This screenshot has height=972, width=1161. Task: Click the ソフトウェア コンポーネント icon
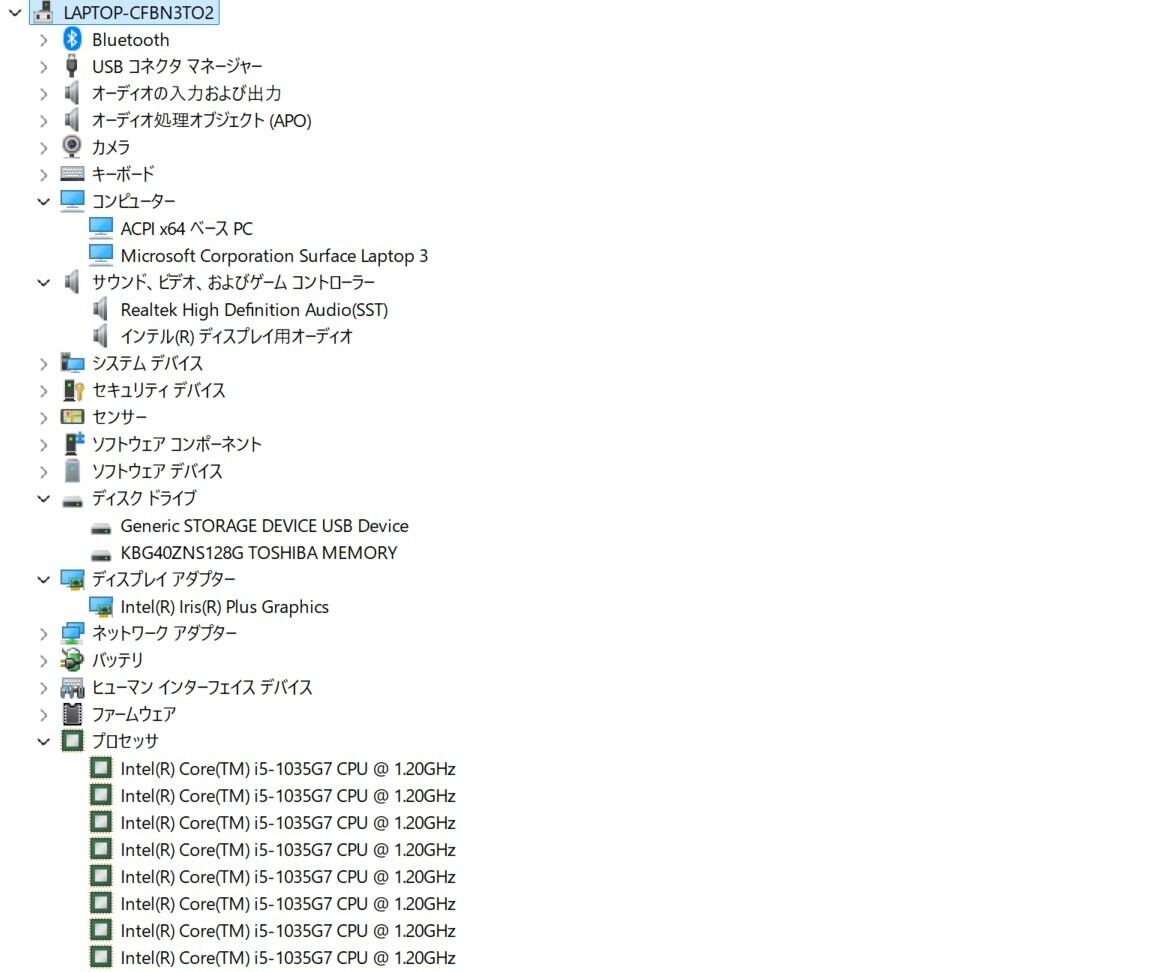tap(73, 444)
